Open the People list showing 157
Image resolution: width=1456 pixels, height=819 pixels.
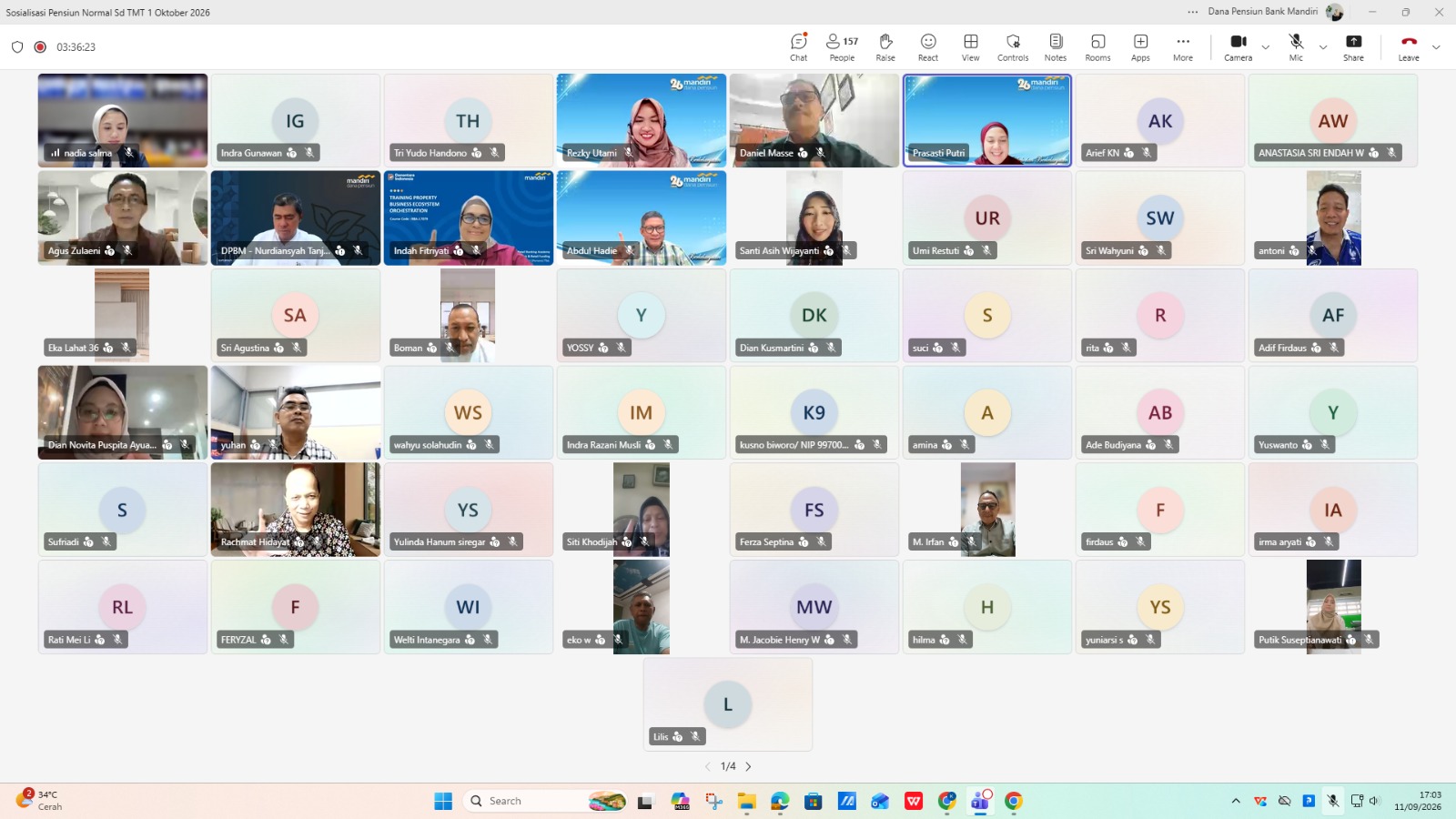coord(842,47)
